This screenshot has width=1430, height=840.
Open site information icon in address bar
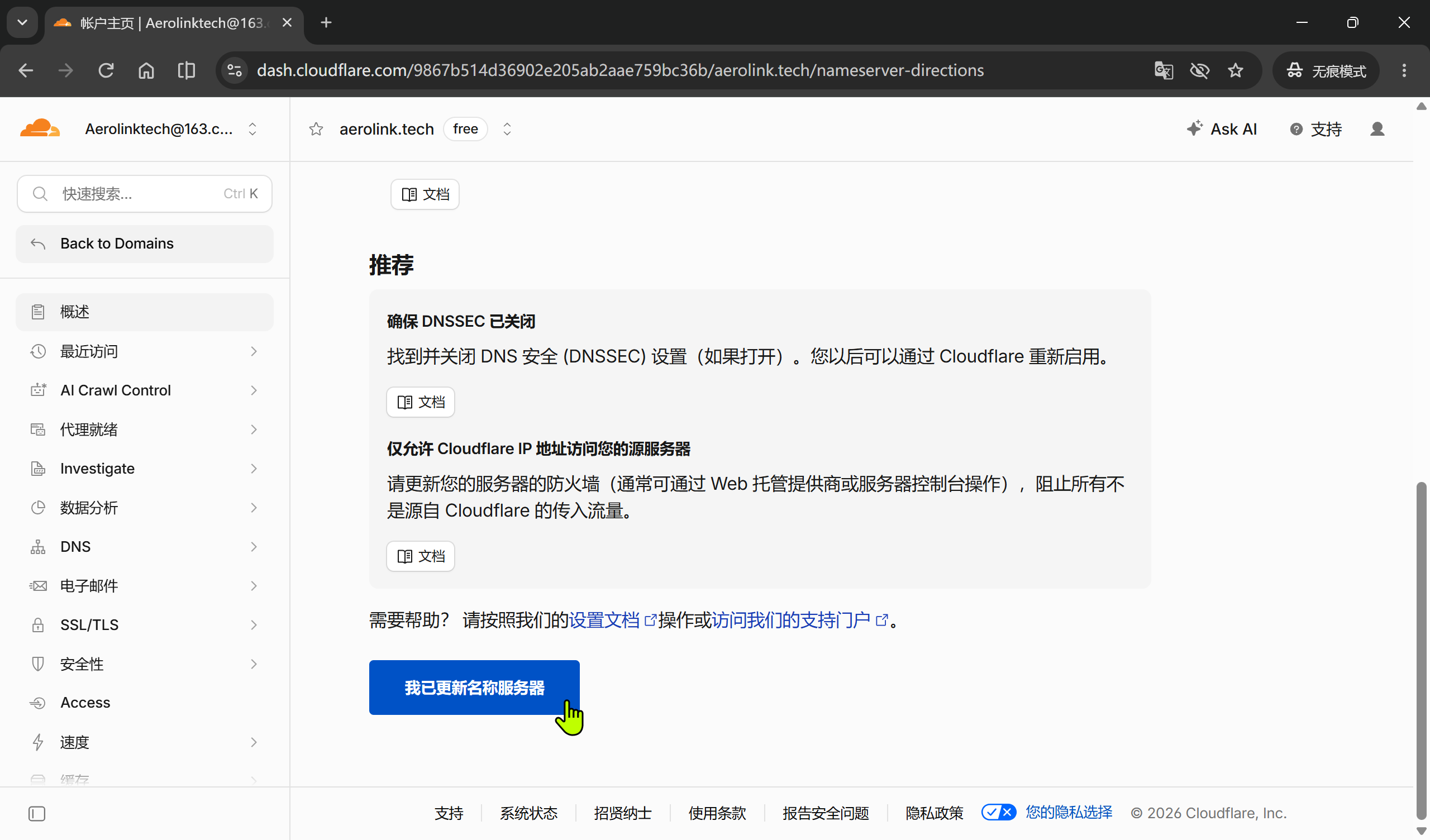[235, 70]
